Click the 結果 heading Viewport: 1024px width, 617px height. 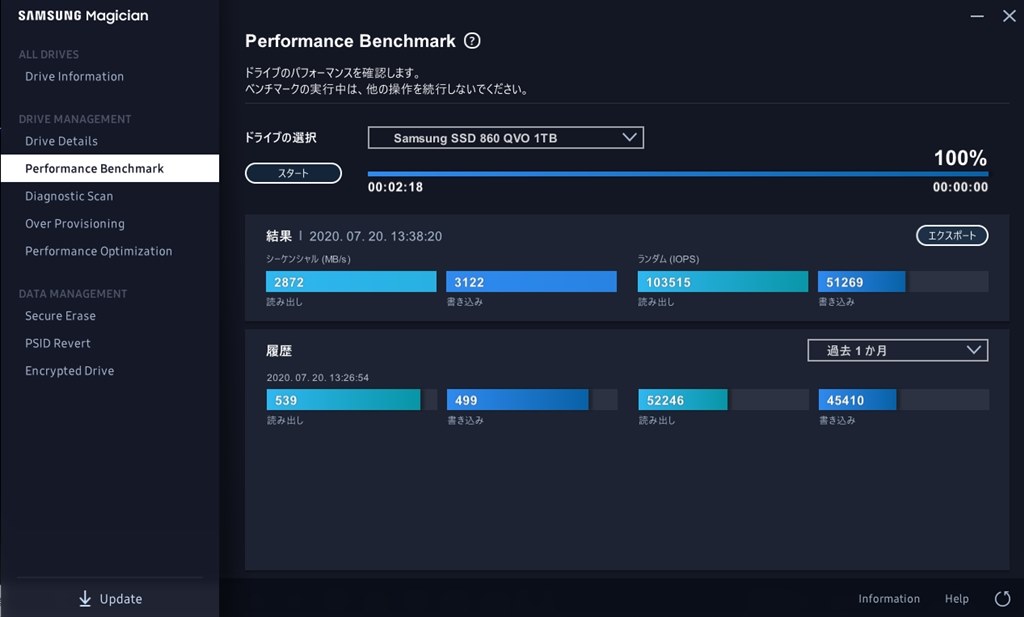pos(279,236)
